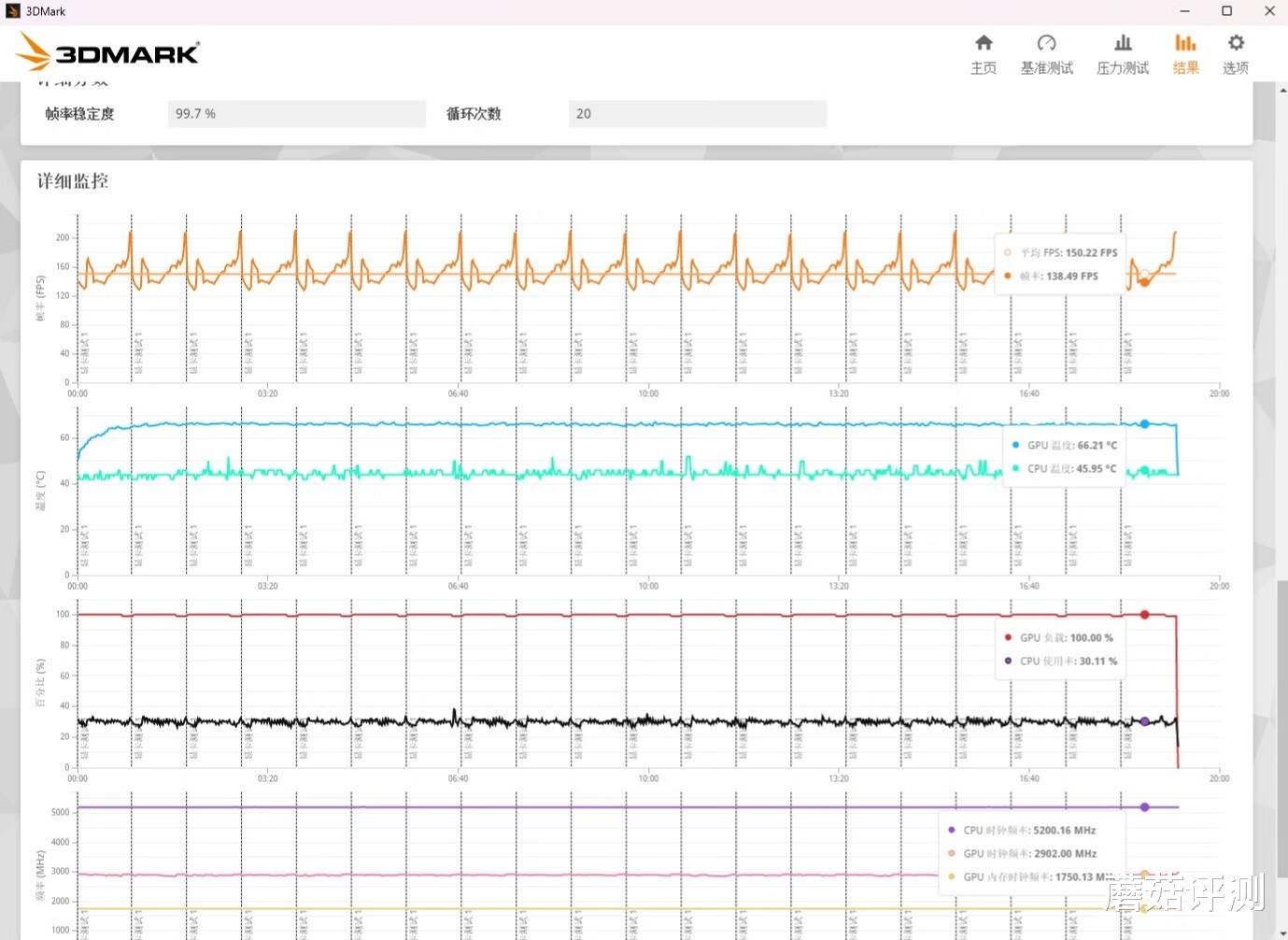Click the purple CPU clock frequency data point marker
This screenshot has height=940, width=1288.
(1144, 807)
